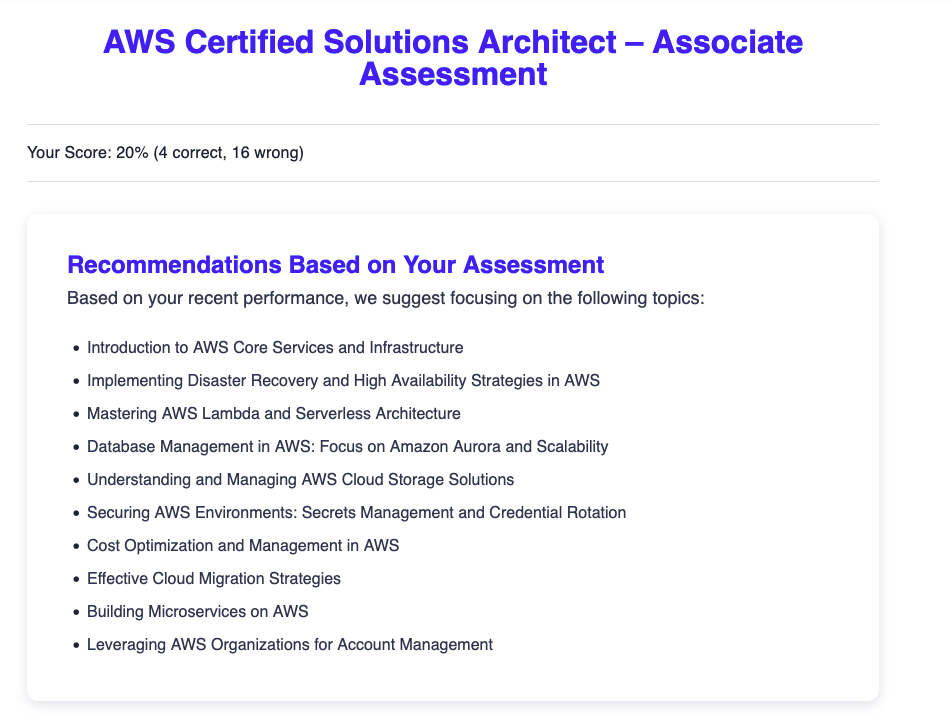Click Securing AWS Environments Secrets Management topic

pos(356,512)
